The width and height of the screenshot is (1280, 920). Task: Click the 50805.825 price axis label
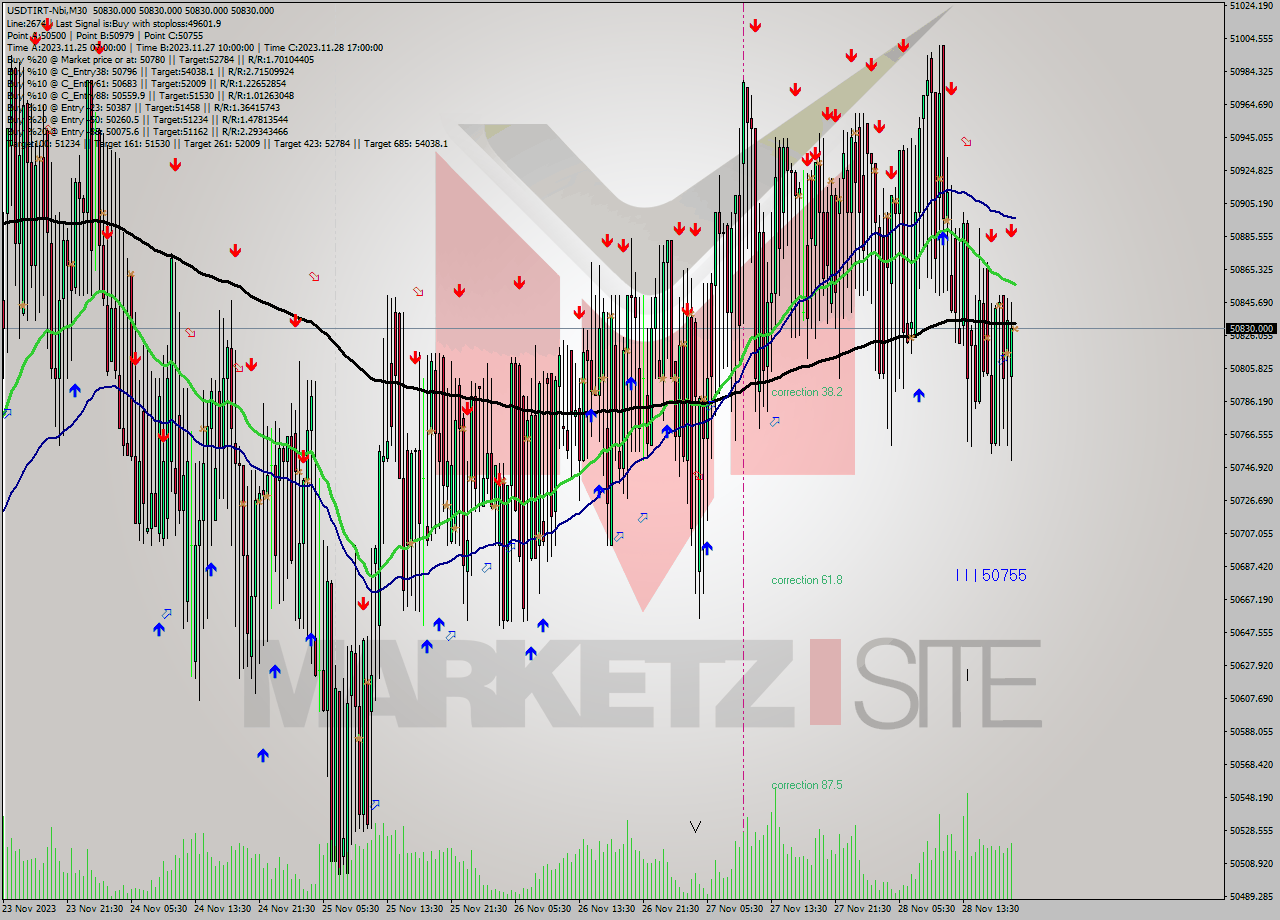tap(1251, 368)
